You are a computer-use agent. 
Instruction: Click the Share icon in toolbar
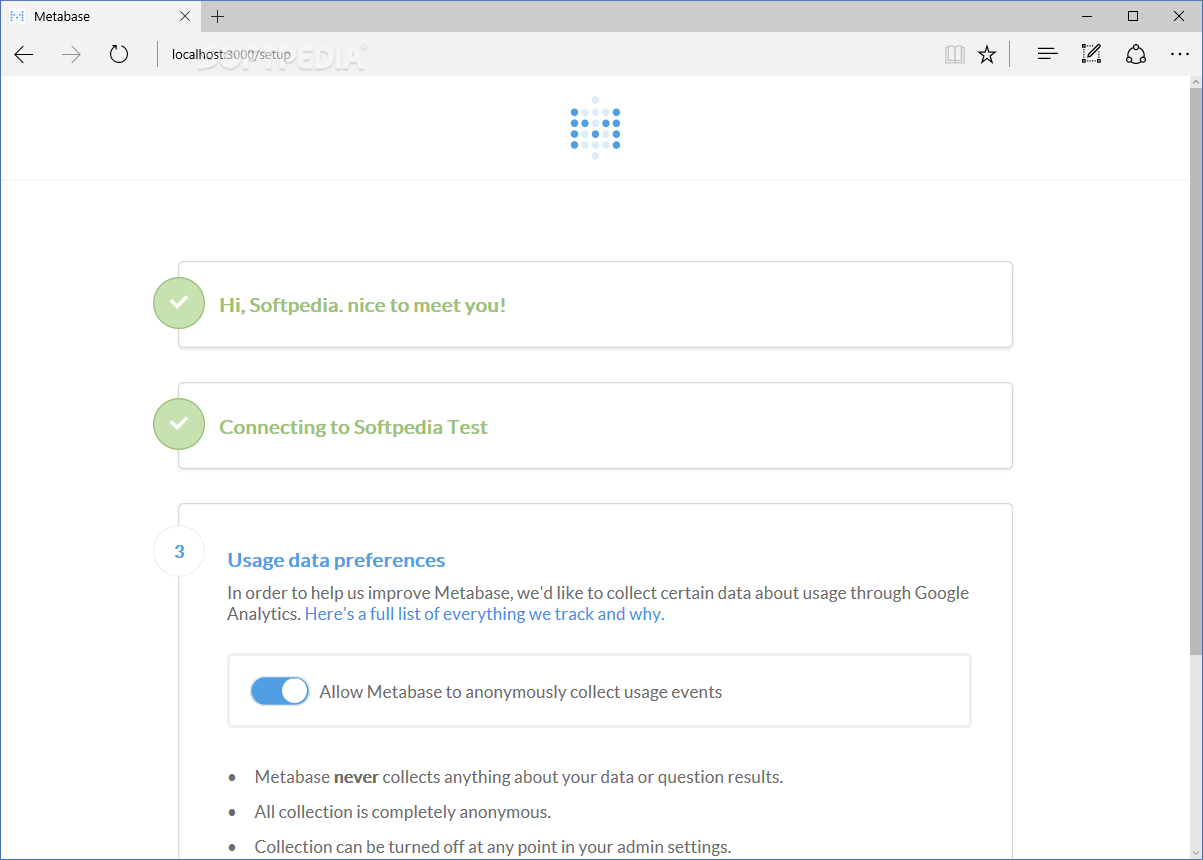click(x=1136, y=54)
